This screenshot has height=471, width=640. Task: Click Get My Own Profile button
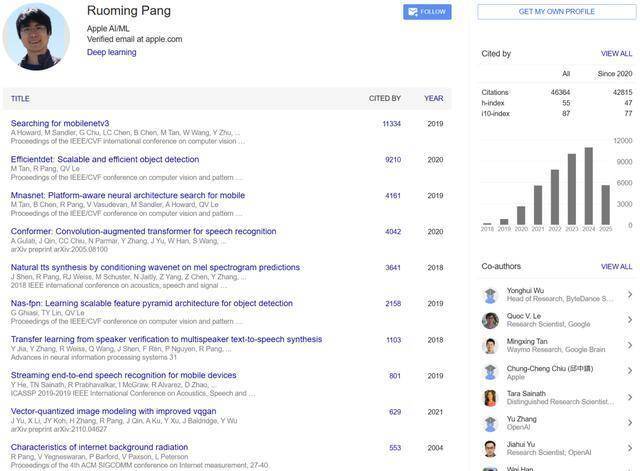pyautogui.click(x=556, y=12)
